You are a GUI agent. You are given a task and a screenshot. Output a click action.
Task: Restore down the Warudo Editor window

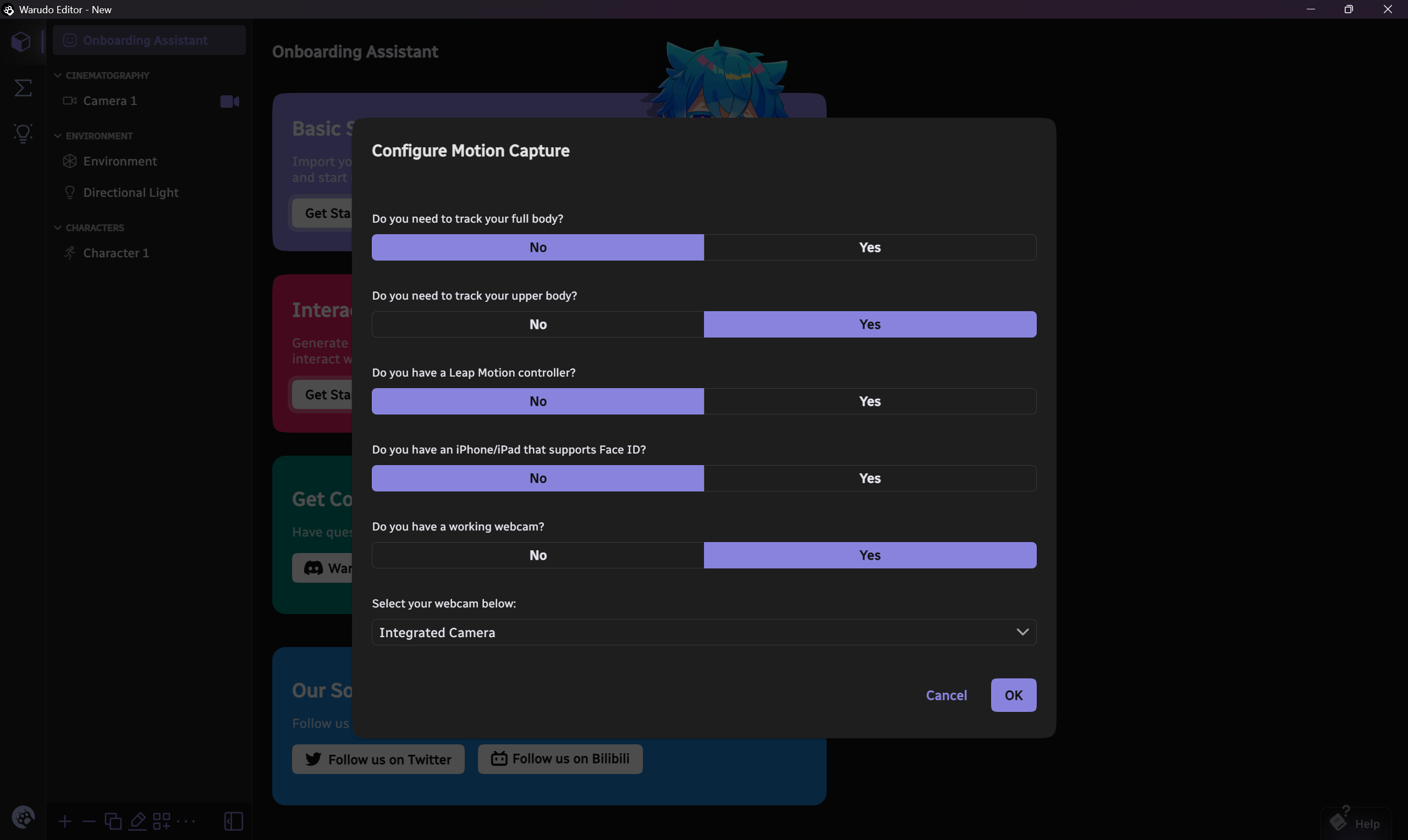point(1349,9)
